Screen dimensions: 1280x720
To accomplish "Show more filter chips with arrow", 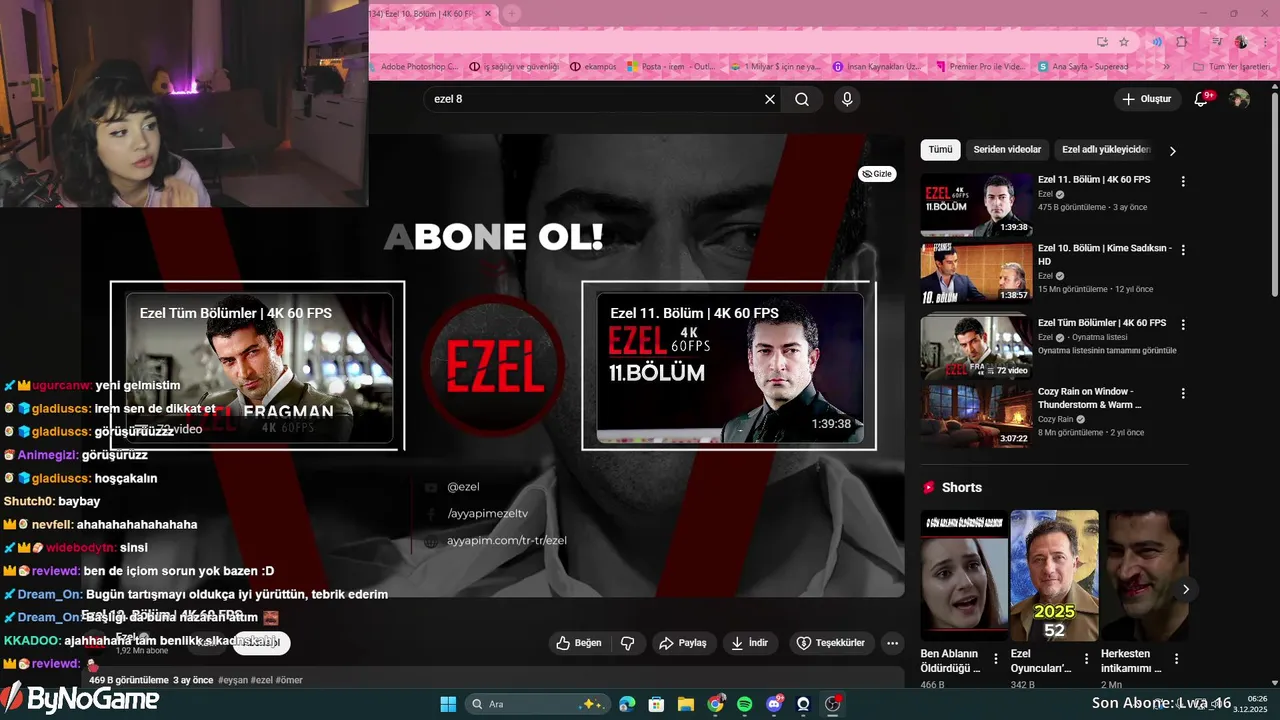I will (x=1173, y=151).
